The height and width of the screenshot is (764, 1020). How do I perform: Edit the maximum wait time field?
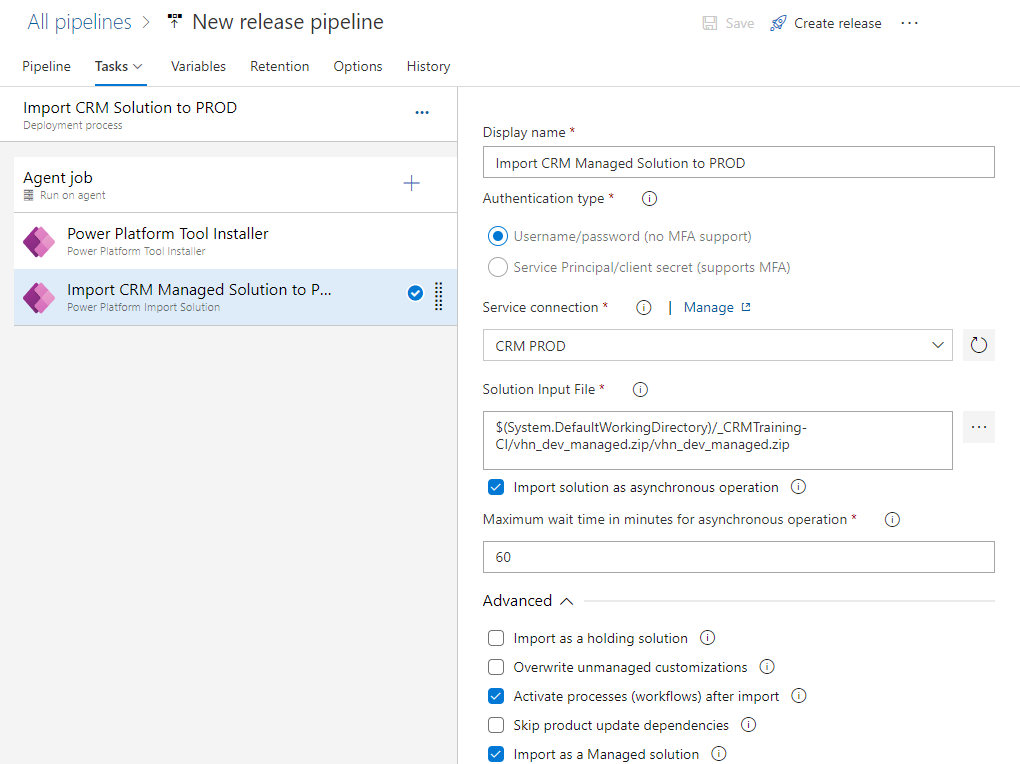[738, 557]
